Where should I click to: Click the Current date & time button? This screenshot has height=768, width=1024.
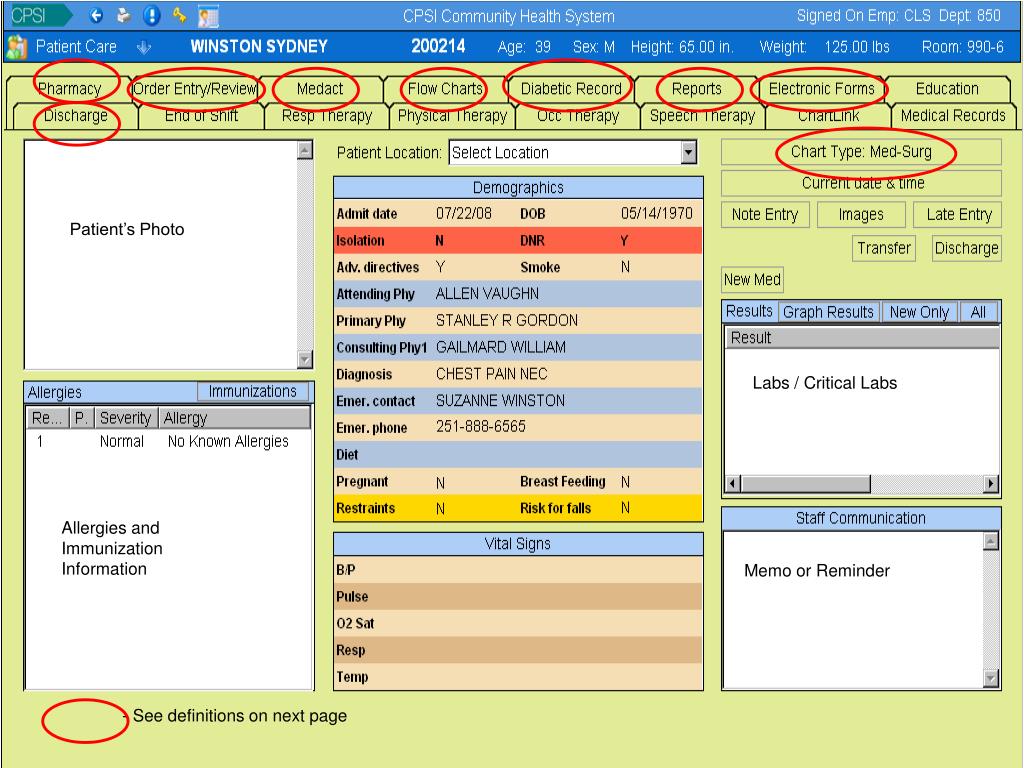click(861, 184)
